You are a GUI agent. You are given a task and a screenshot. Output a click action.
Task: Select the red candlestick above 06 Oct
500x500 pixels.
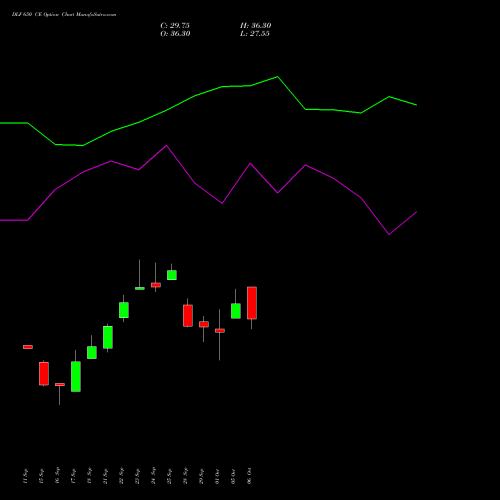[252, 303]
